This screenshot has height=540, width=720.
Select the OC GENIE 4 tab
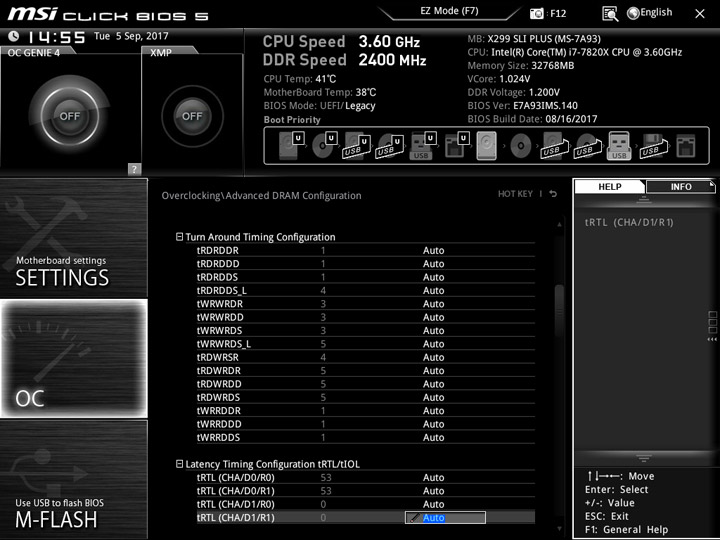pos(36,52)
